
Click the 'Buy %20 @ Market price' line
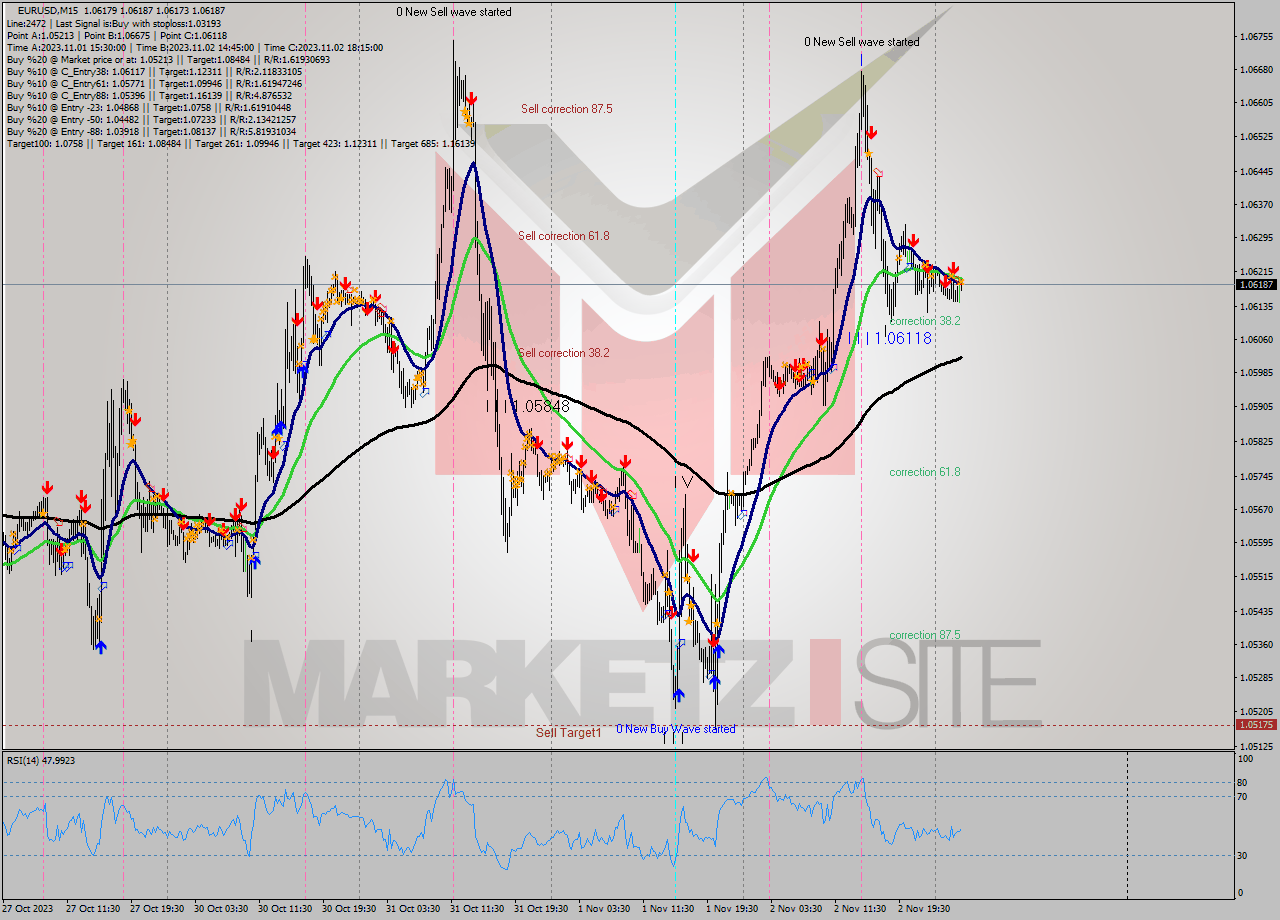[168, 59]
